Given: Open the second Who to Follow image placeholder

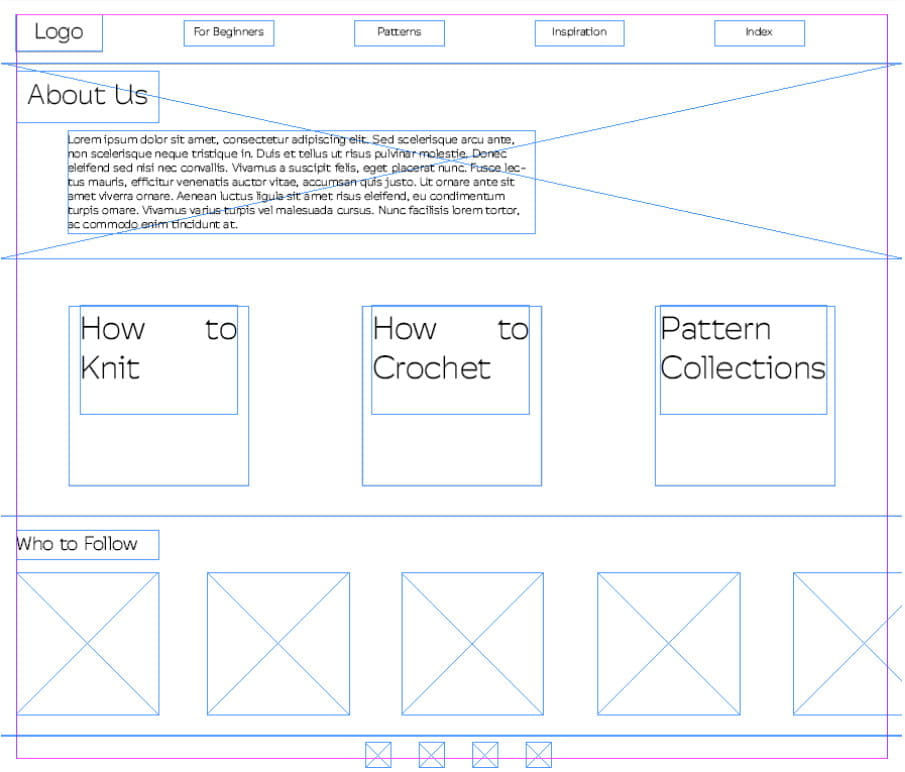Looking at the screenshot, I should point(278,643).
